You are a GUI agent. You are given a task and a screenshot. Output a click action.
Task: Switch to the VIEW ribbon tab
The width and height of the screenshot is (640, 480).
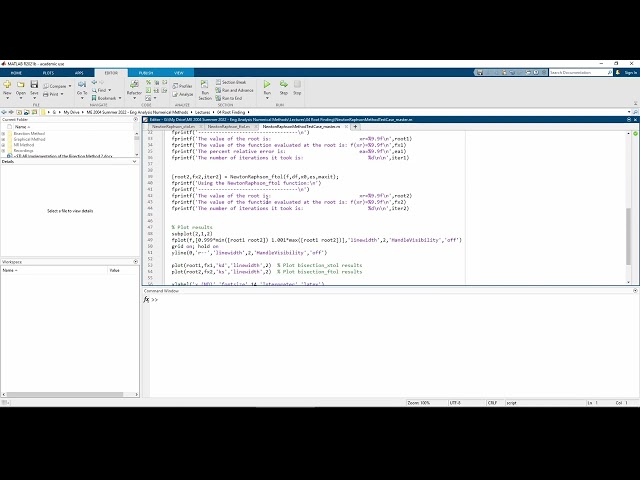179,73
